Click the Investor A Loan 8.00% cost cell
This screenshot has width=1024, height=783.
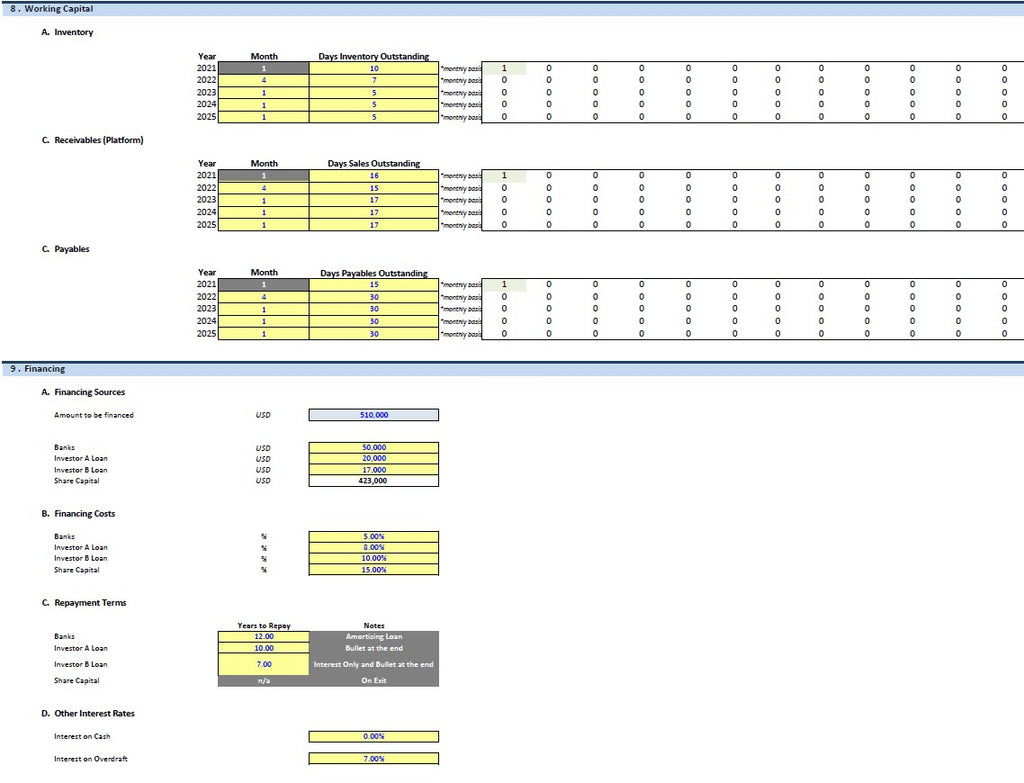click(374, 548)
